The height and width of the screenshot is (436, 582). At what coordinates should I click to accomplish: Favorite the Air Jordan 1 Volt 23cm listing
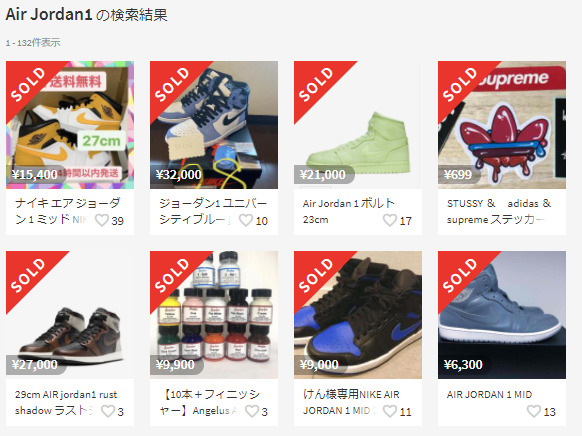tap(389, 220)
